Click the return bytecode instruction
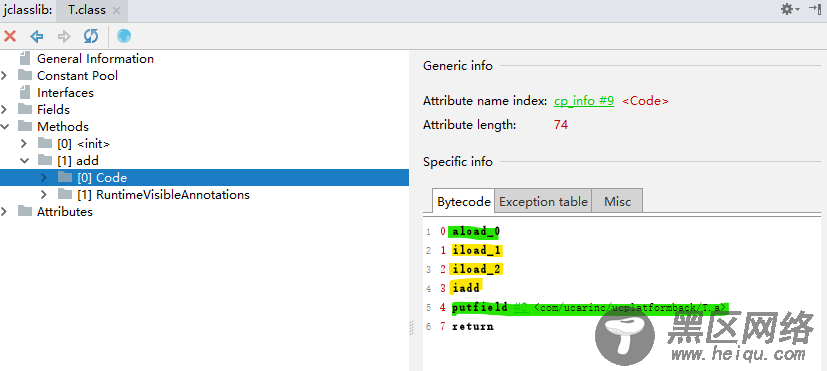827x371 pixels. tap(473, 326)
